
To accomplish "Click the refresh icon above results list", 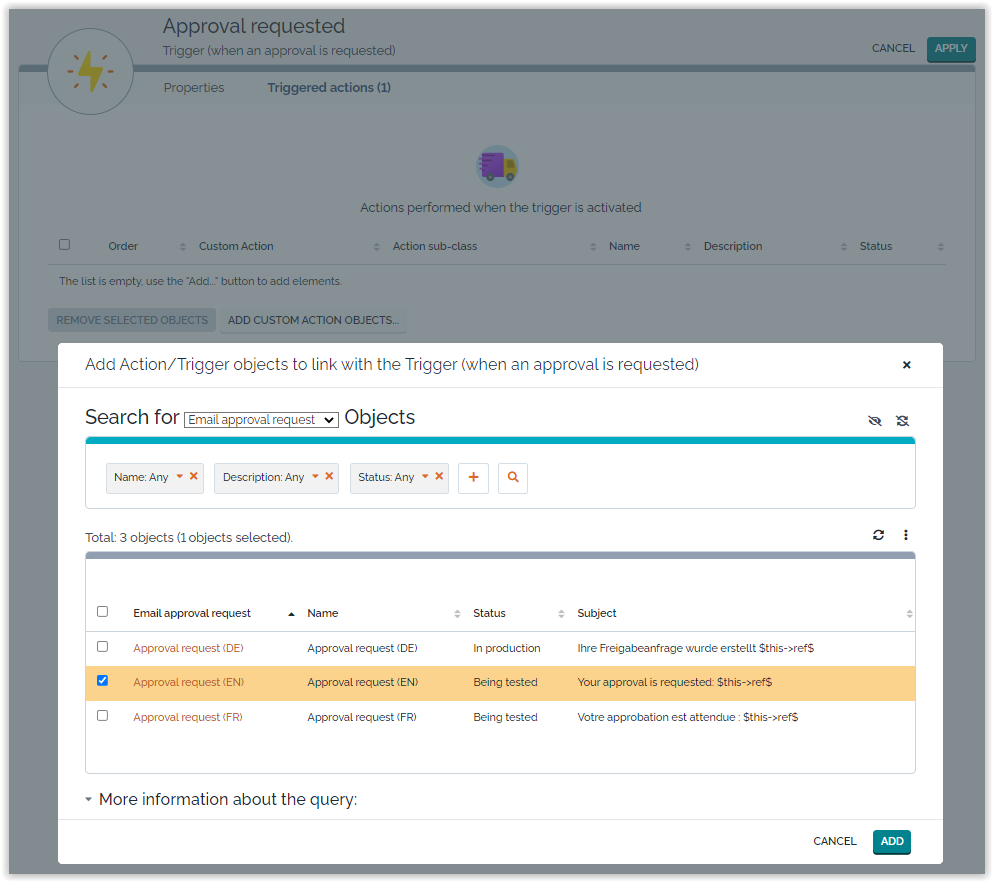I will coord(878,535).
